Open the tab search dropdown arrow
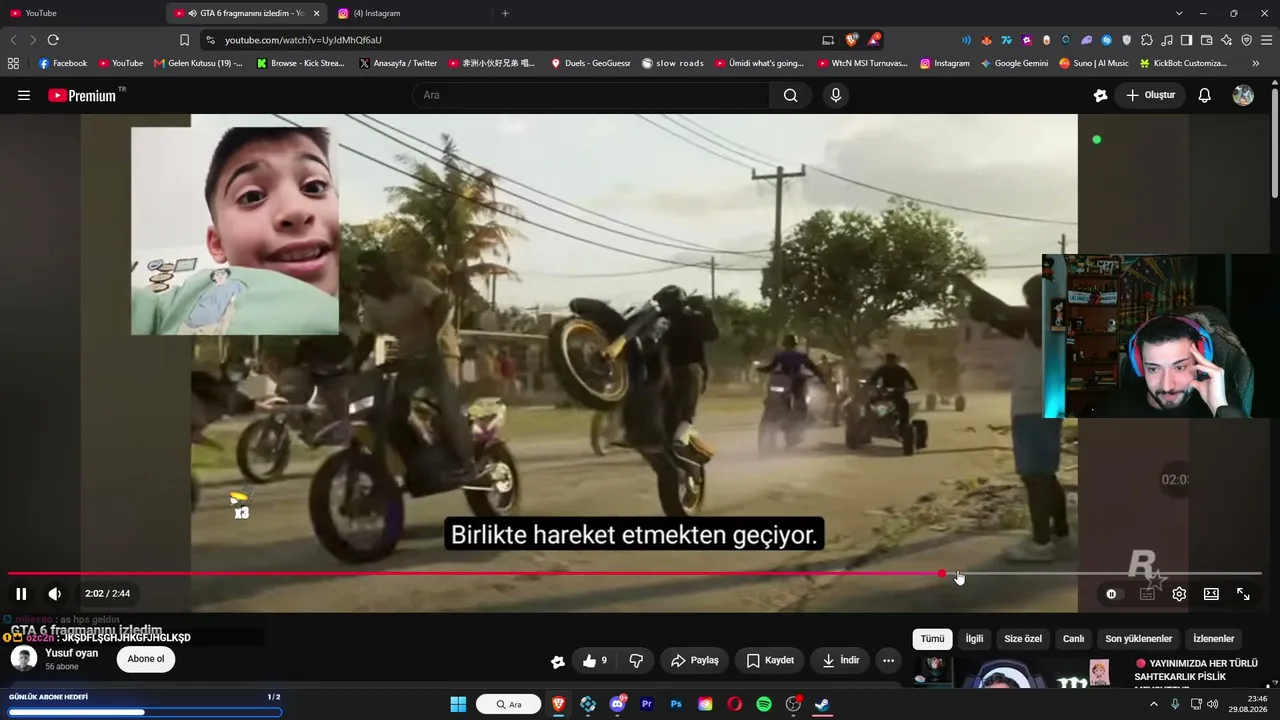The width and height of the screenshot is (1280, 720). tap(1179, 13)
